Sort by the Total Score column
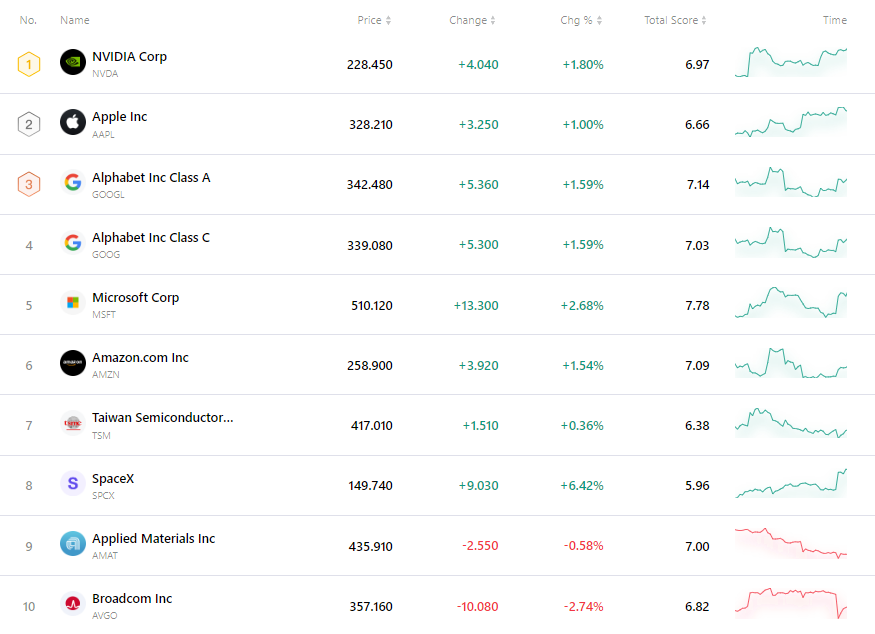 pos(675,20)
